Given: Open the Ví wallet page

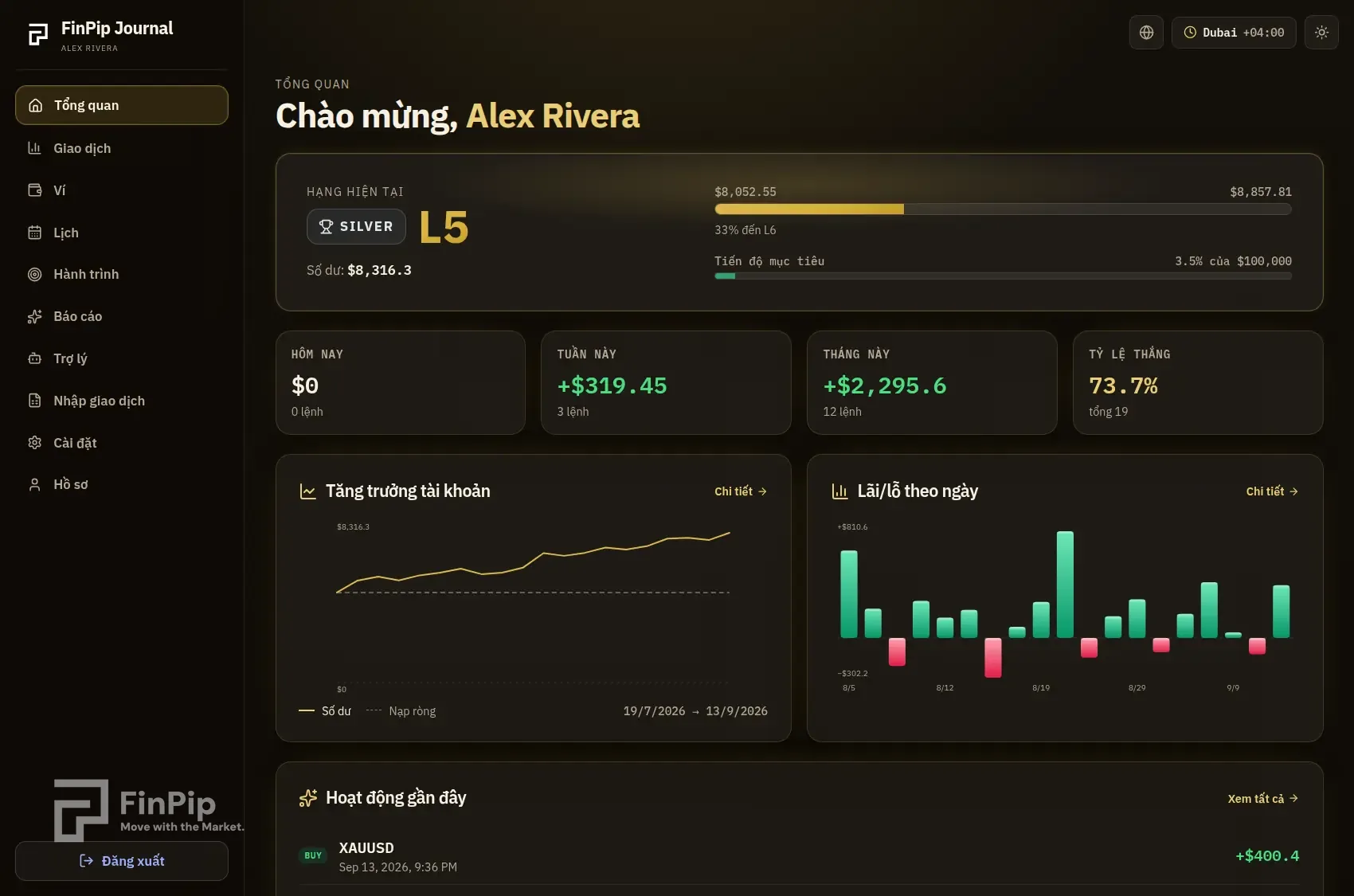Looking at the screenshot, I should pos(122,190).
